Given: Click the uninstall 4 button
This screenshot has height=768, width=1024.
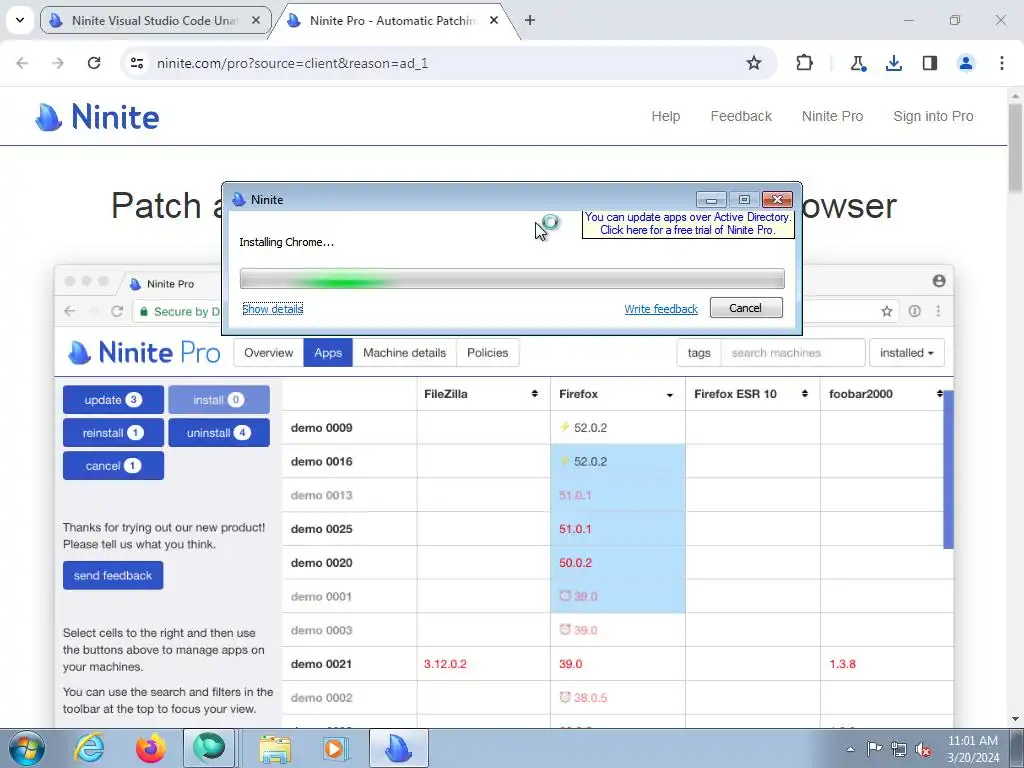Looking at the screenshot, I should [219, 433].
